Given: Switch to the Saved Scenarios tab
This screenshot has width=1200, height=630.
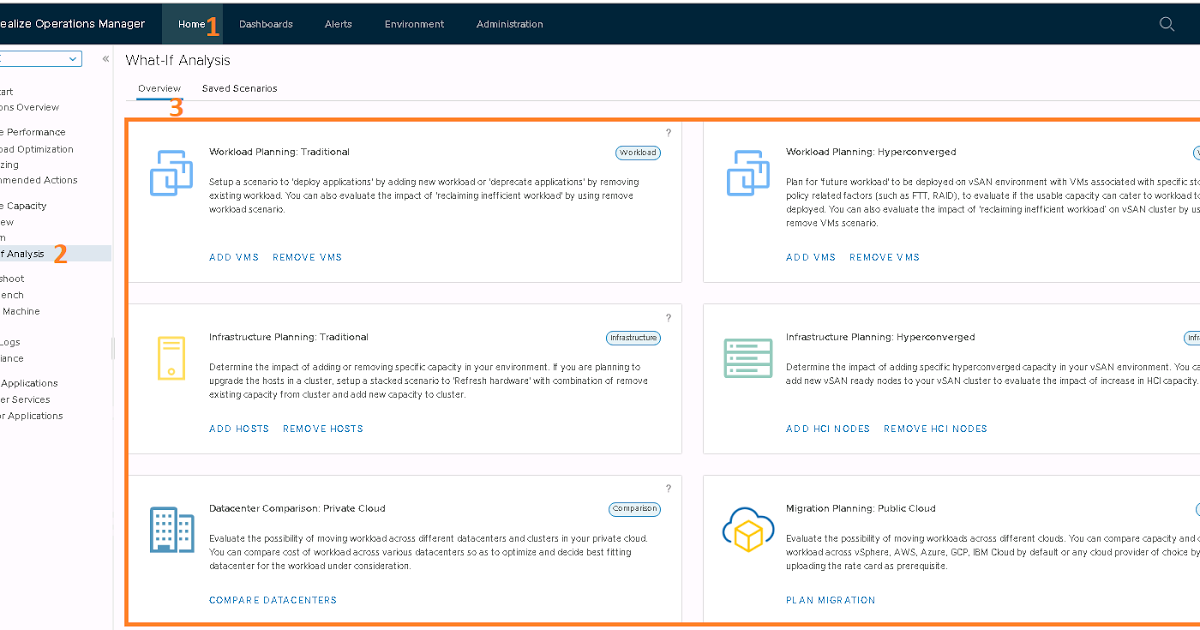Looking at the screenshot, I should coord(239,89).
